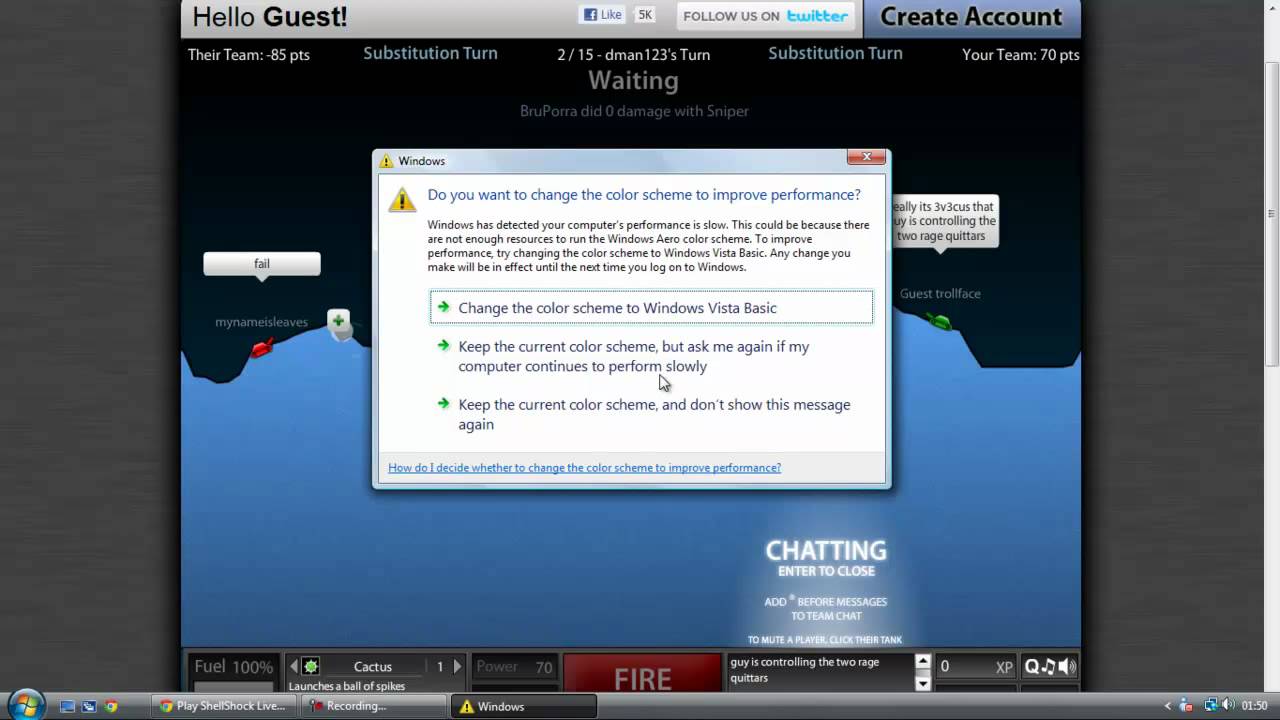This screenshot has width=1280, height=720.
Task: Open the Cactus weapon selector label
Action: point(373,666)
